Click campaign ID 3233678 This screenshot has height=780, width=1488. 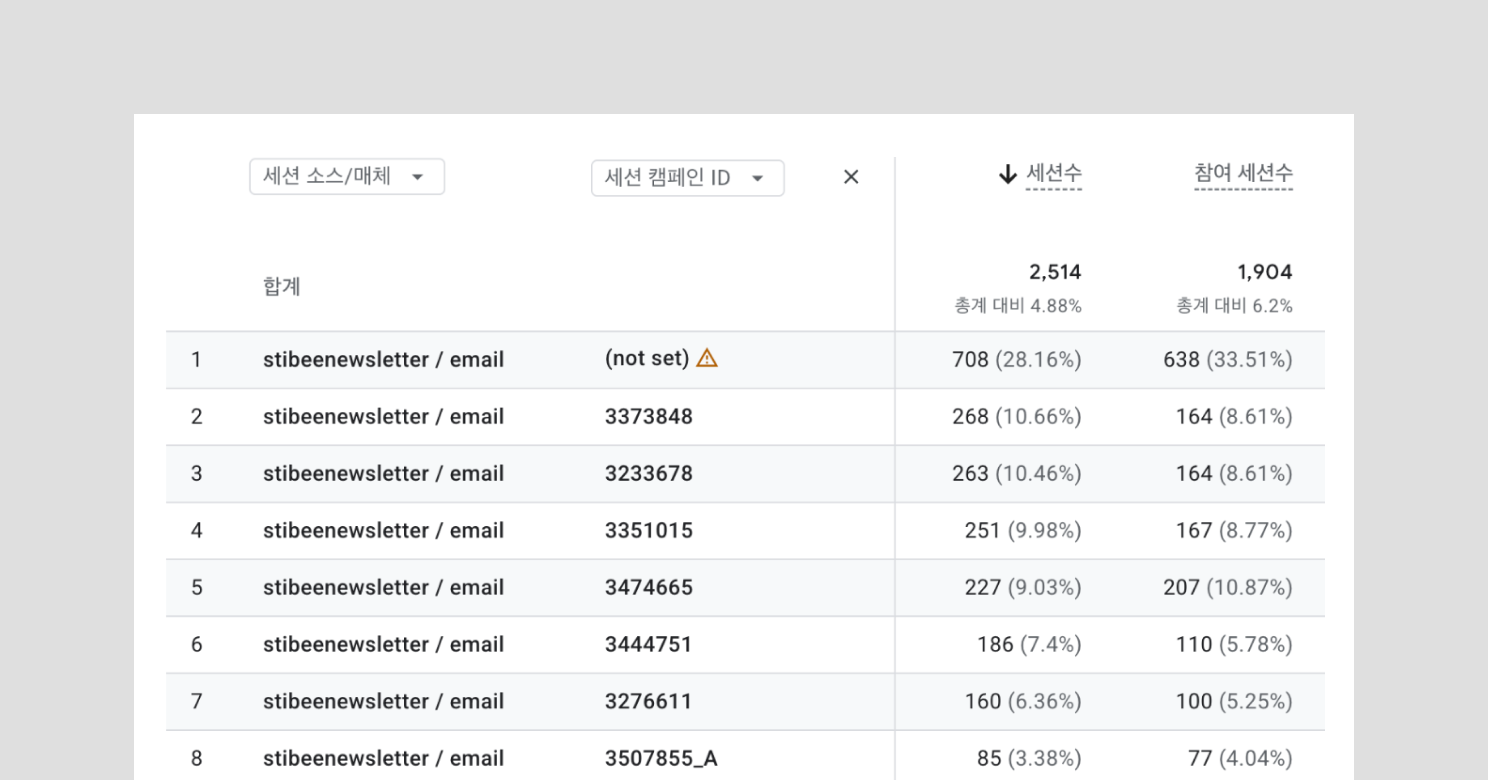(648, 473)
